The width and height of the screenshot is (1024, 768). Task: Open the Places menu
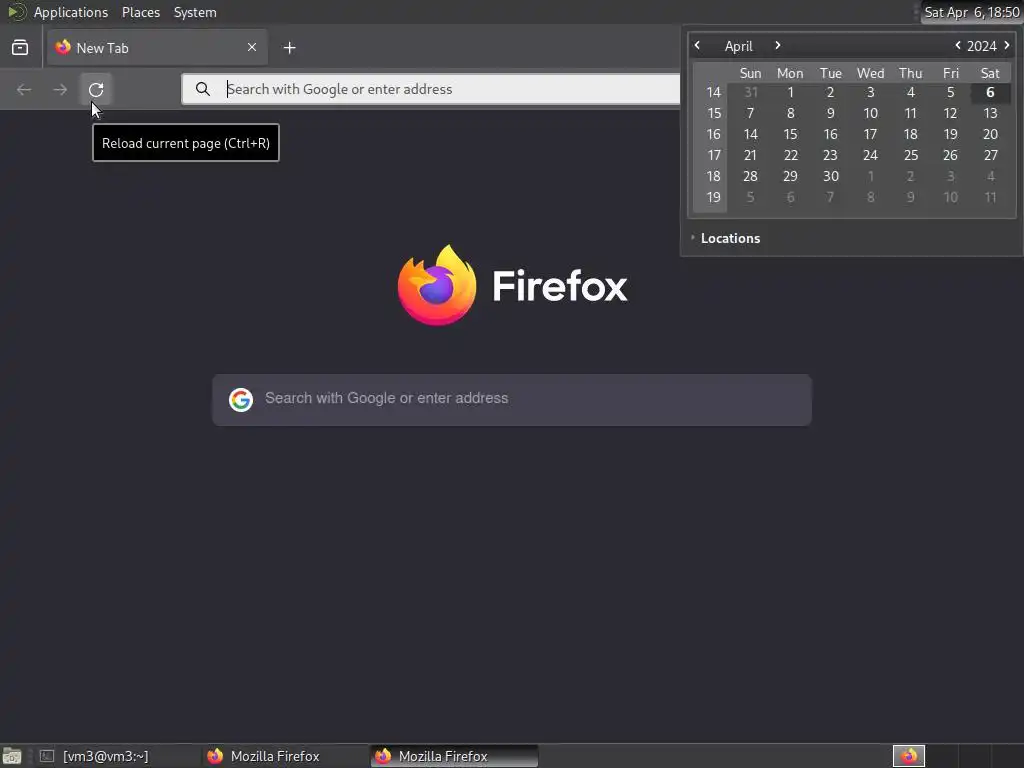141,12
